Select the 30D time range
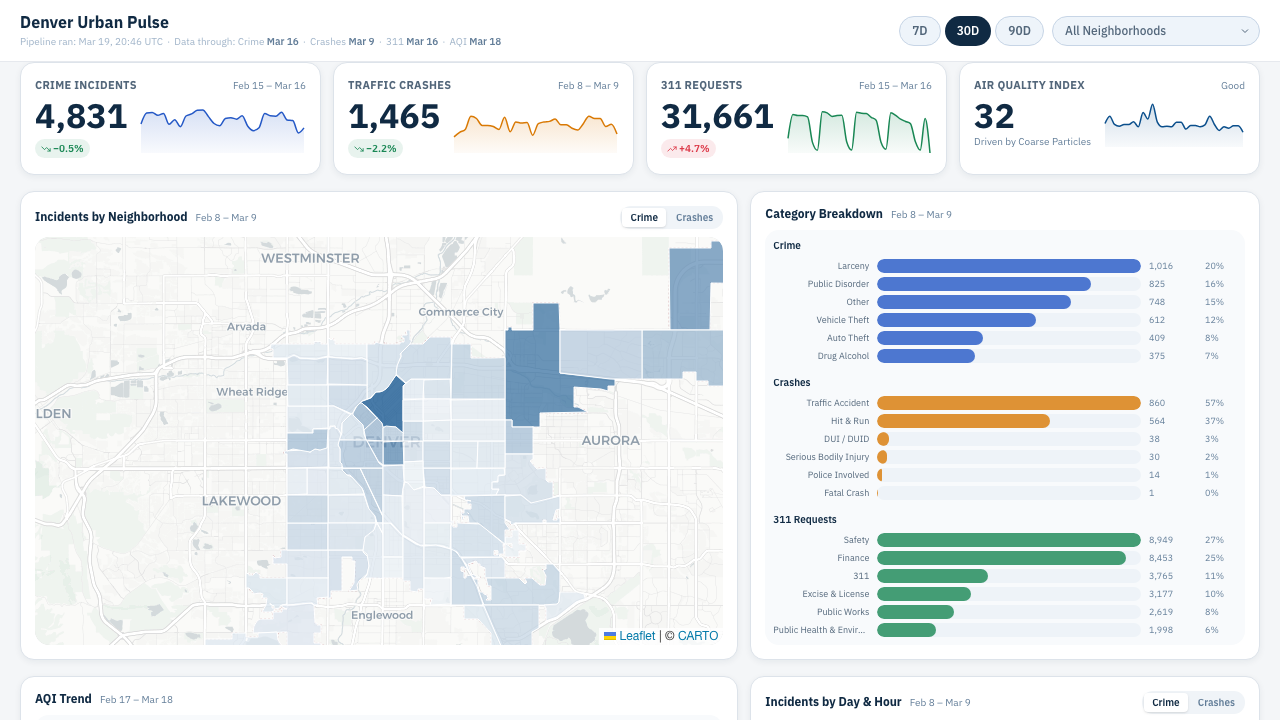 pyautogui.click(x=968, y=31)
